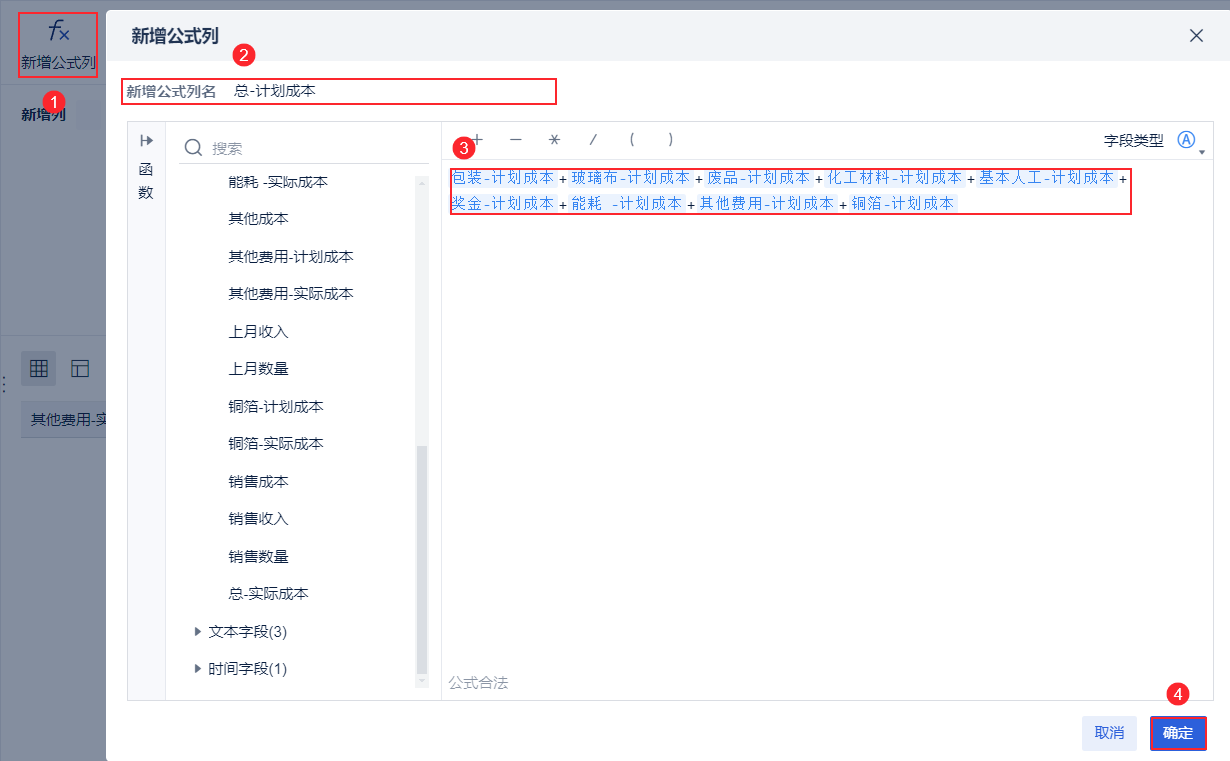1230x761 pixels.
Task: Insert the right parenthesis
Action: coord(670,140)
